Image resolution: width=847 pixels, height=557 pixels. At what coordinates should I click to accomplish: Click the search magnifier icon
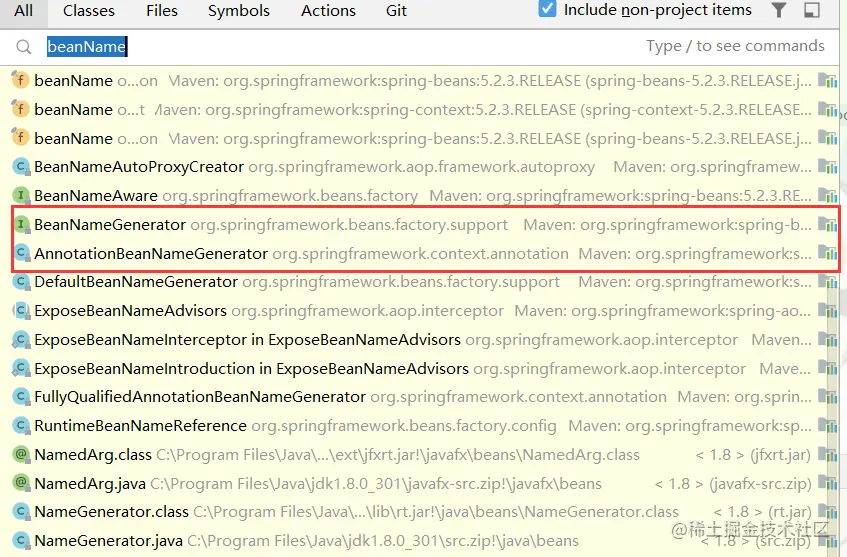point(23,48)
